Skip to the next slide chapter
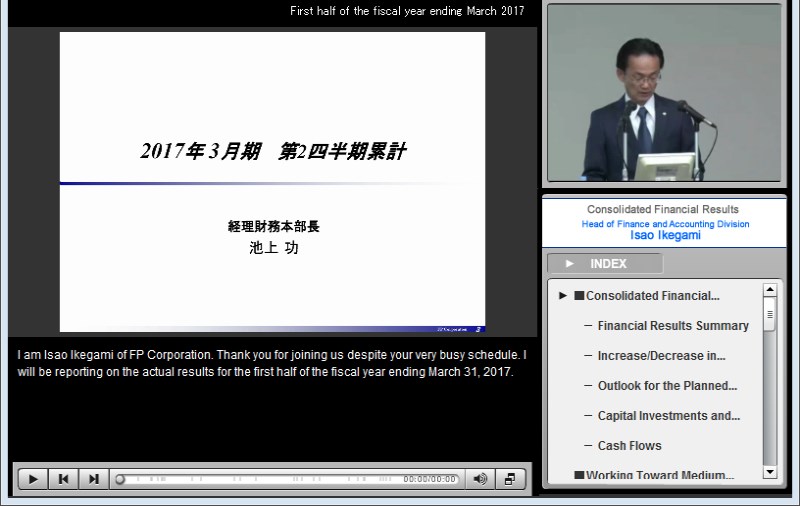Screen dimensions: 800x506 click(93, 479)
